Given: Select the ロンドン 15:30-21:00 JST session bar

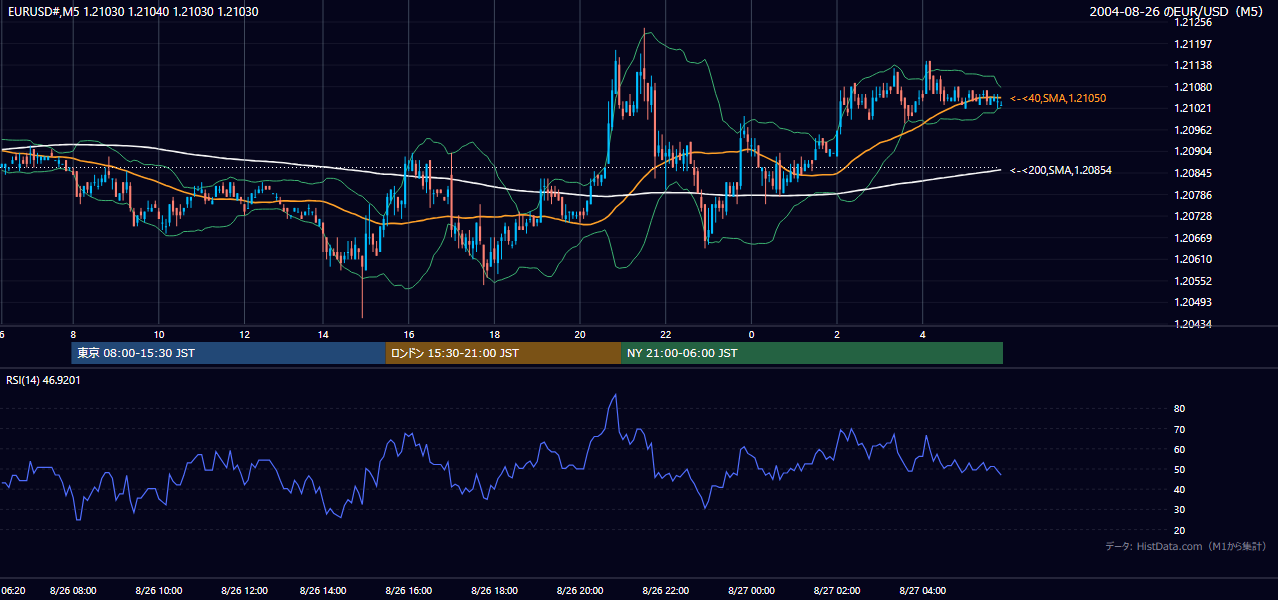Looking at the screenshot, I should click(x=503, y=353).
